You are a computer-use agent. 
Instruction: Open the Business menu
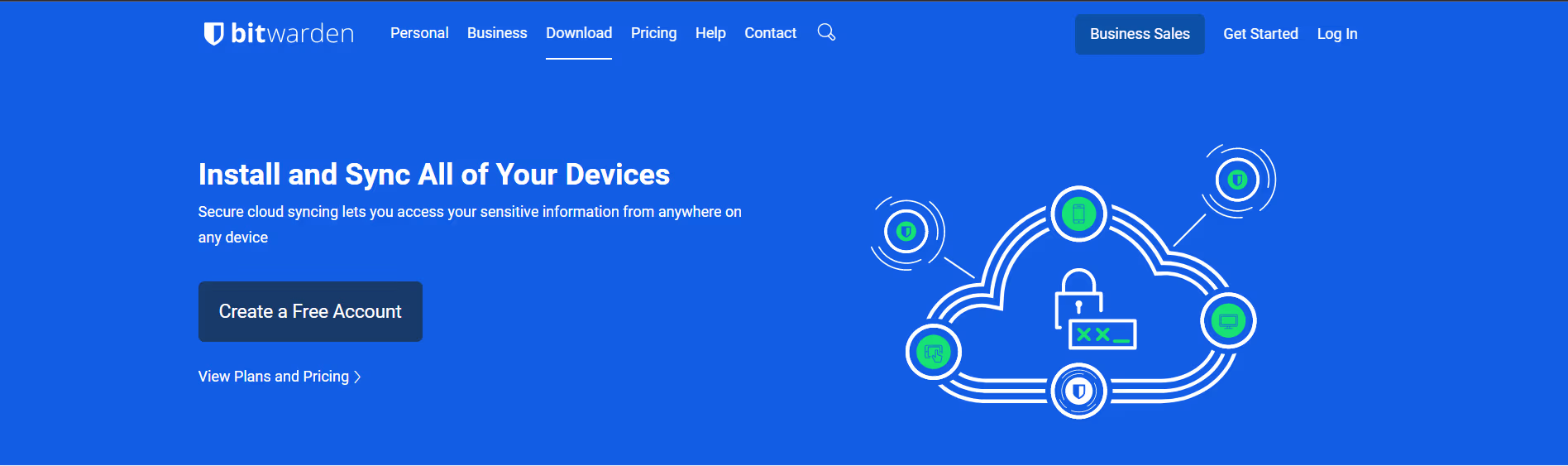coord(497,33)
